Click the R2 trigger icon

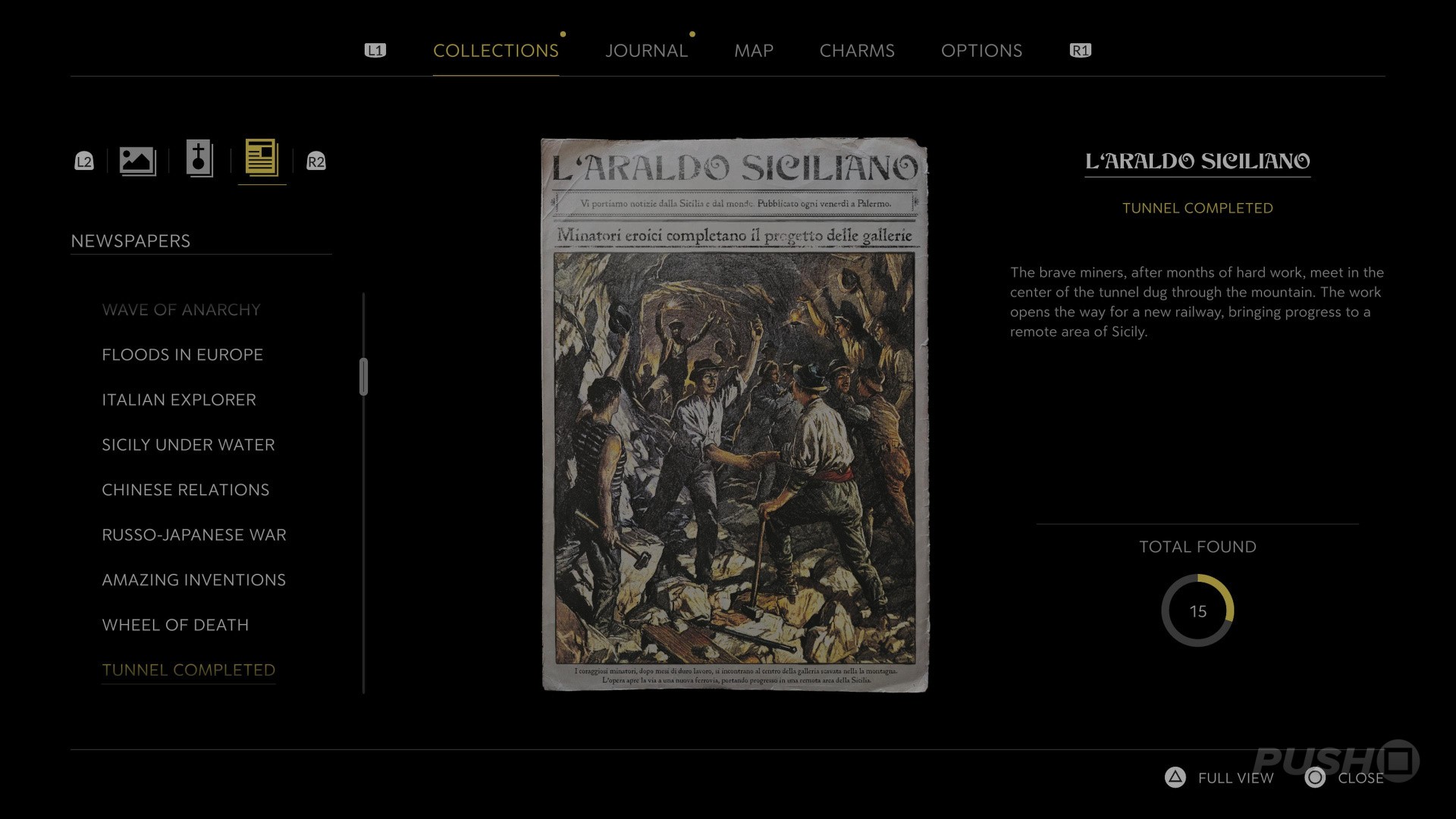[x=315, y=161]
